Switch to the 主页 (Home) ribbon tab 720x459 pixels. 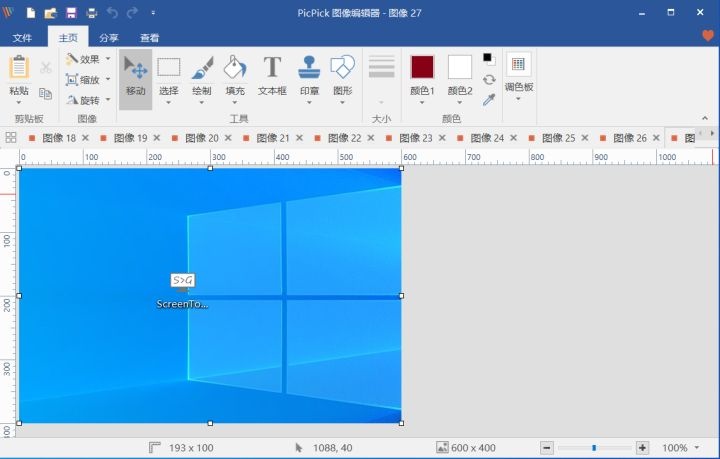pyautogui.click(x=68, y=38)
